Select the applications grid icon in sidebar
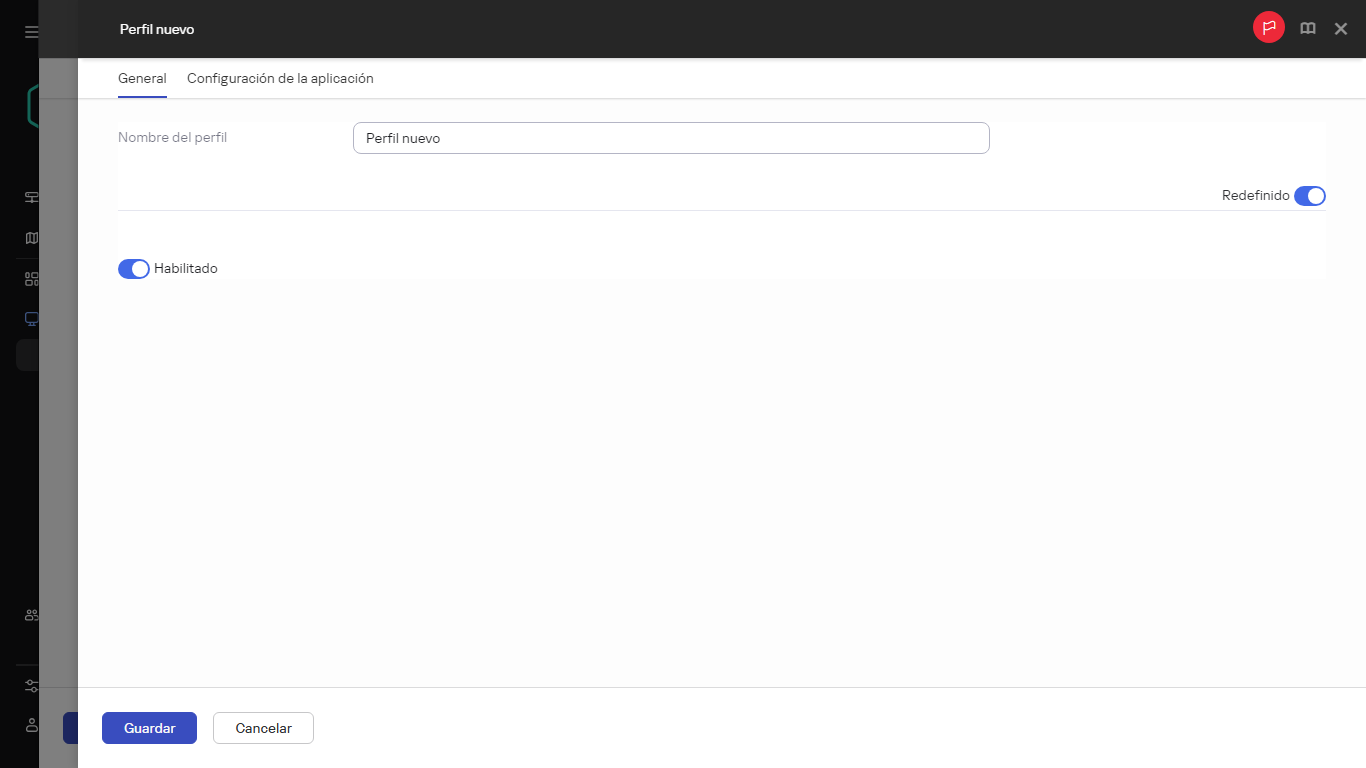1366x768 pixels. pyautogui.click(x=29, y=278)
